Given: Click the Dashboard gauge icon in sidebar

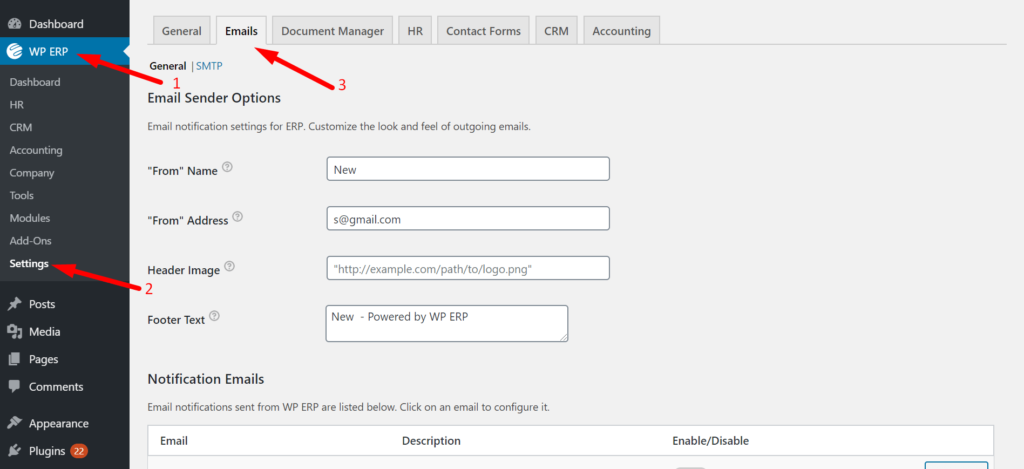Looking at the screenshot, I should 15,23.
